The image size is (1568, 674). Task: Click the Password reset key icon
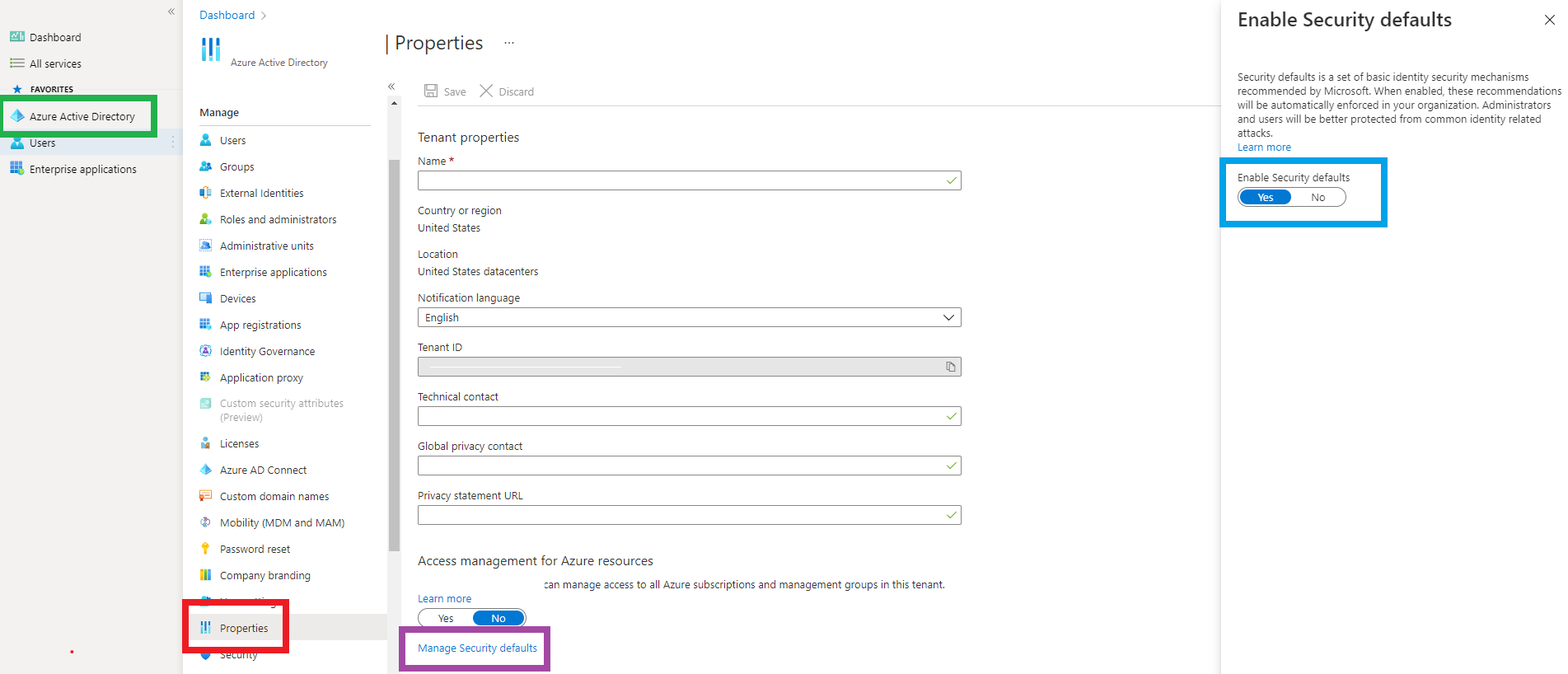click(x=206, y=549)
